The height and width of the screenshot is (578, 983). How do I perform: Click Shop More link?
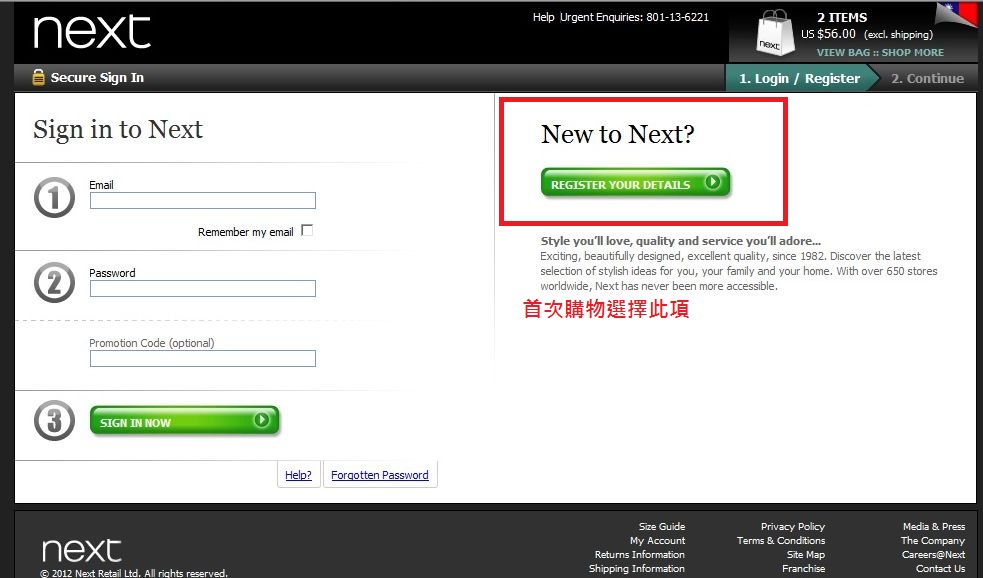click(x=912, y=53)
